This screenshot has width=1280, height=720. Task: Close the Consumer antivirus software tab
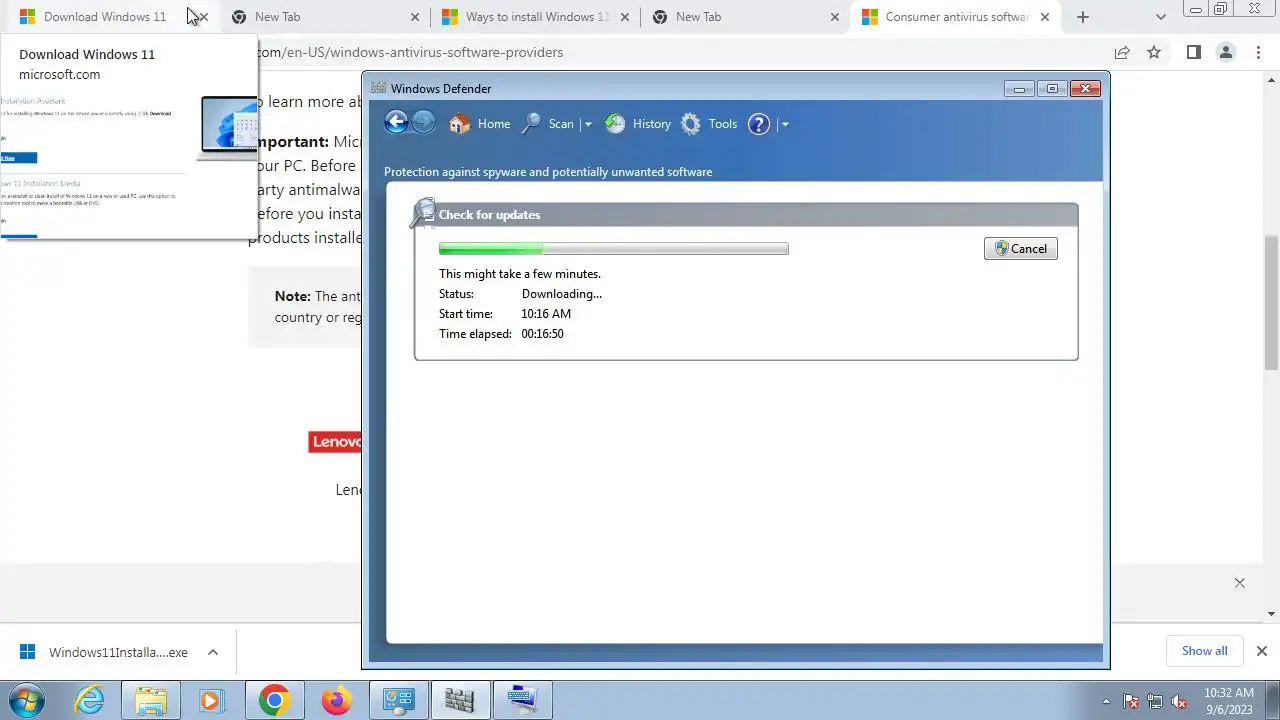[1045, 17]
